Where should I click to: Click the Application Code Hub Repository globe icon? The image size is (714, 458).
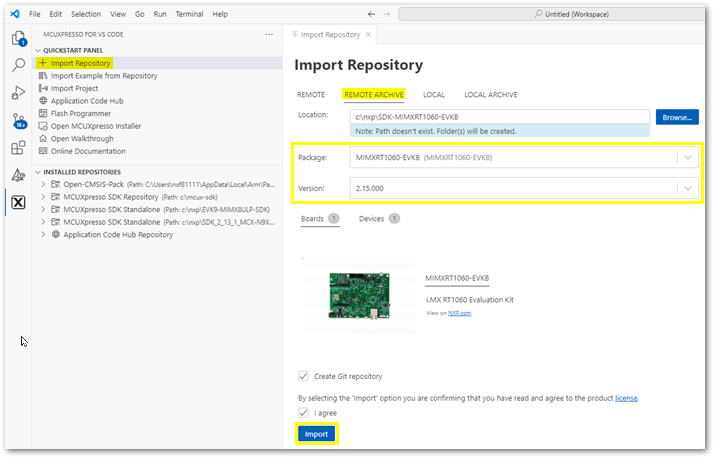point(56,234)
